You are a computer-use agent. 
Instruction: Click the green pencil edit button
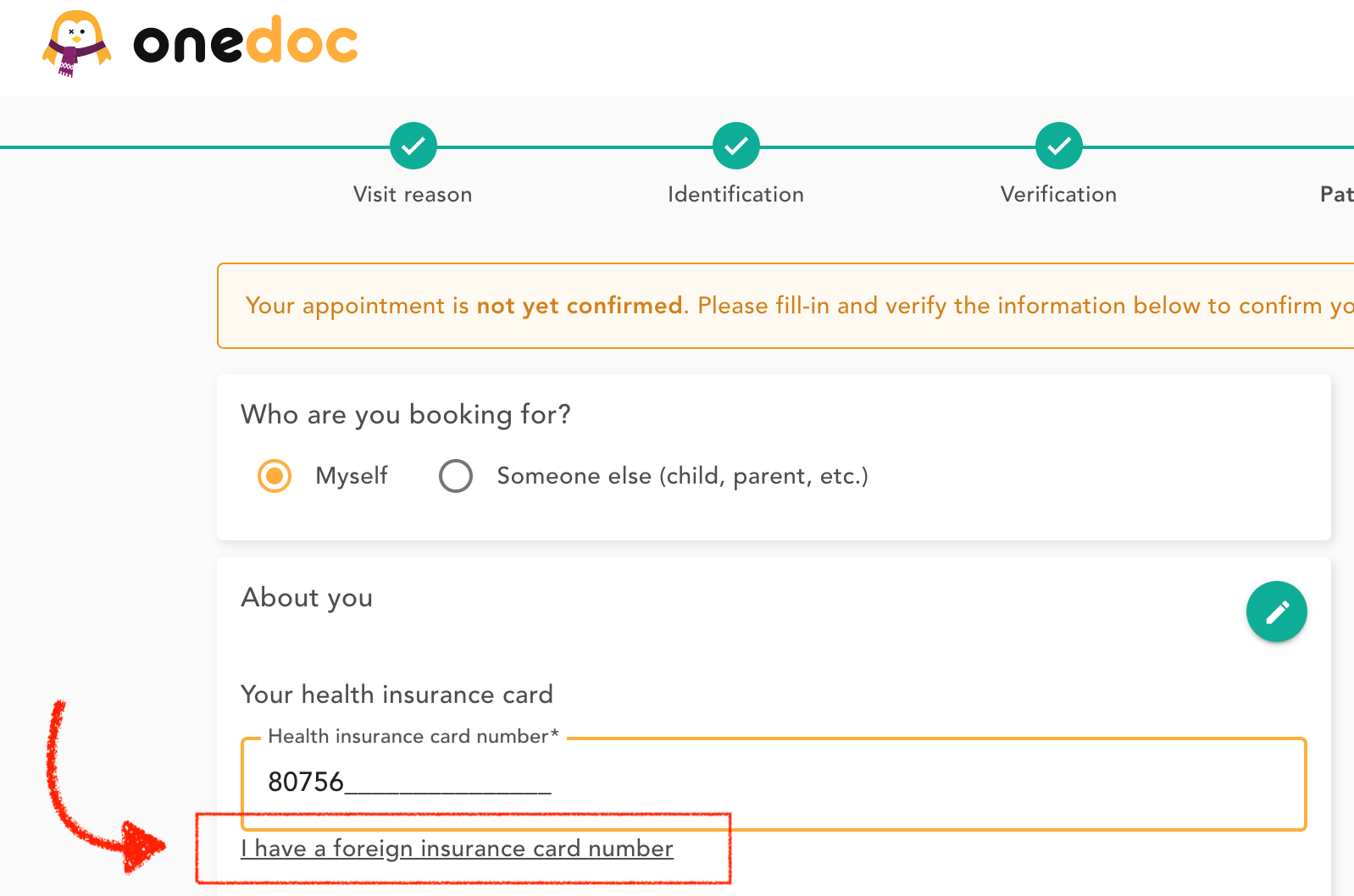point(1276,611)
